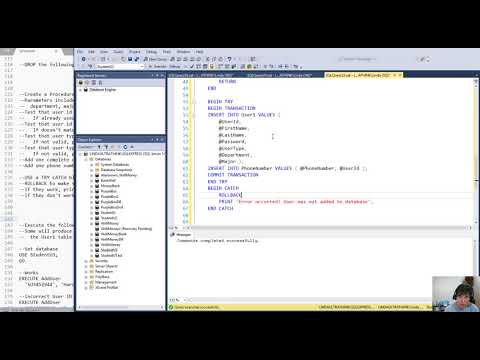Click the query editor vertical scrollbar
Screen dimensions: 480x360
point(476,153)
